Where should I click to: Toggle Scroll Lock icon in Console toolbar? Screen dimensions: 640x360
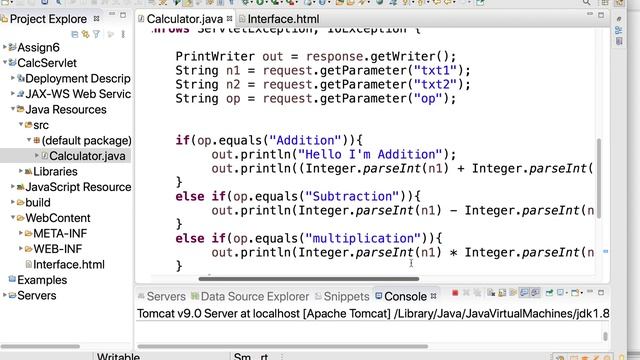pyautogui.click(x=502, y=293)
